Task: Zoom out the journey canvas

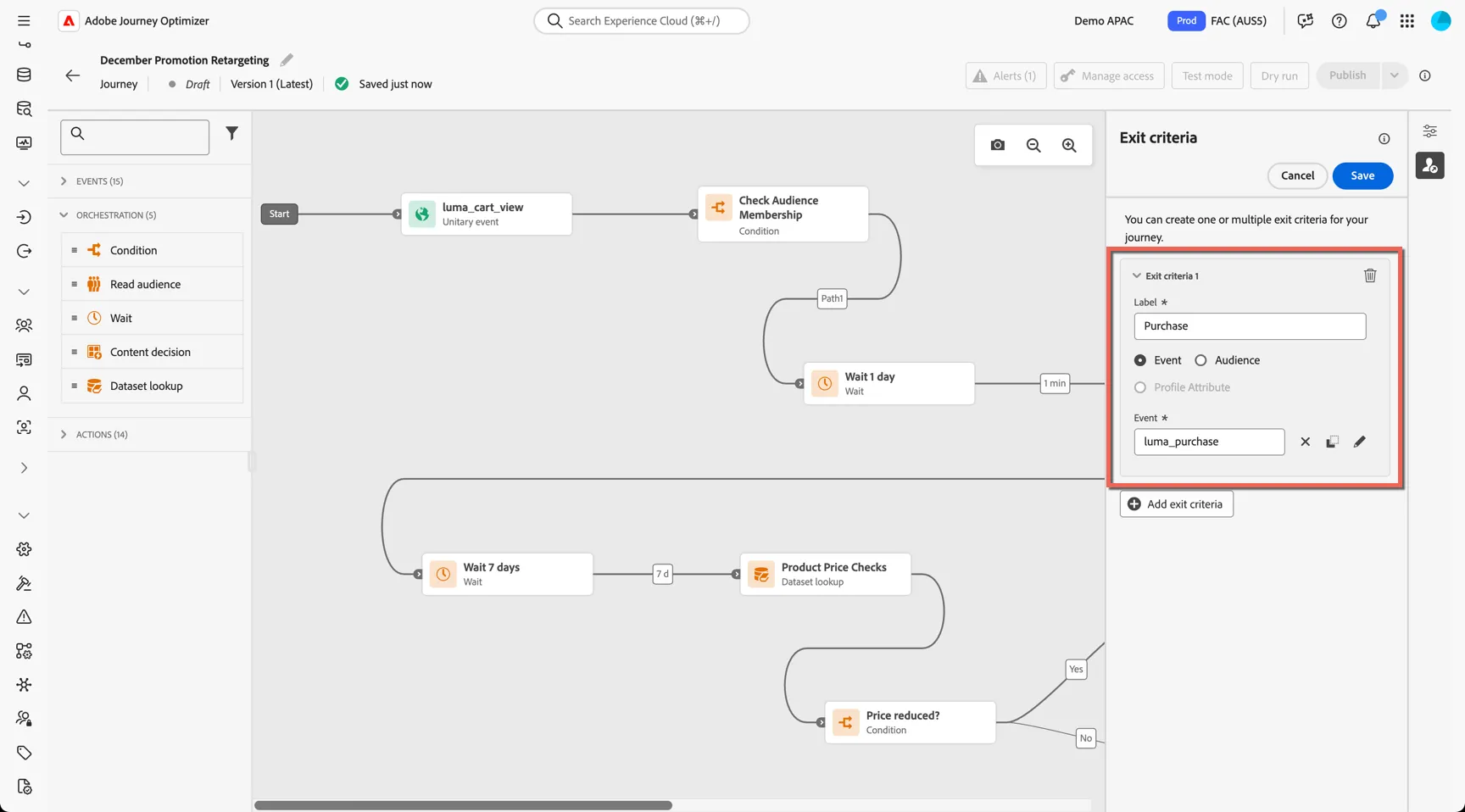Action: click(x=1033, y=145)
